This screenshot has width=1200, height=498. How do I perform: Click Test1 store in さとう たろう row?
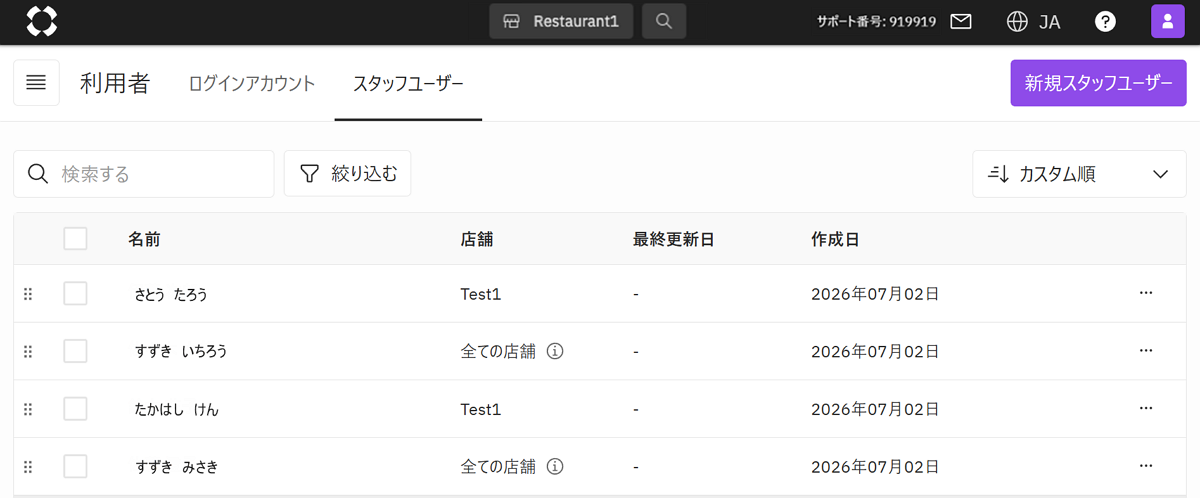point(480,294)
